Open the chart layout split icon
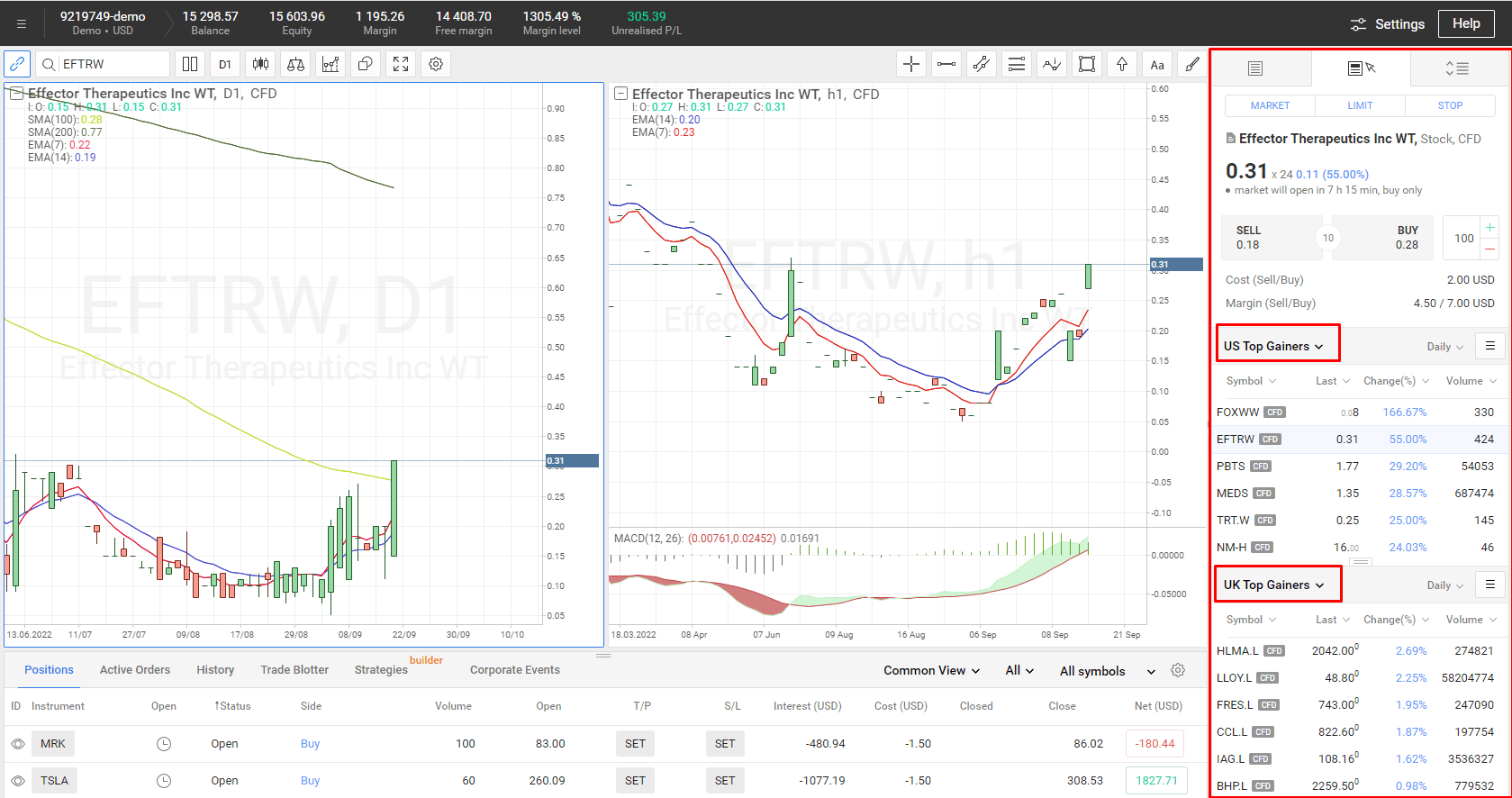Screen dimensions: 1512x798 [190, 64]
